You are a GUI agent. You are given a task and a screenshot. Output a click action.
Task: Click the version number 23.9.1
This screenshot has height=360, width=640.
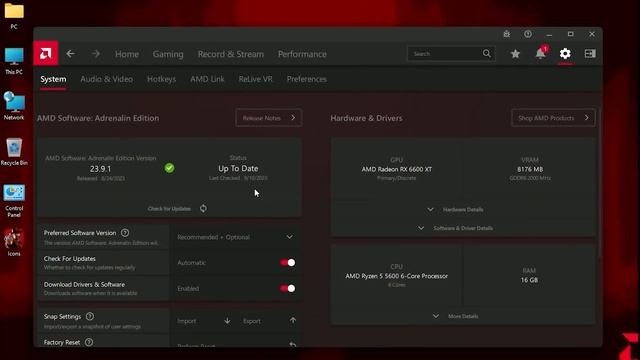tap(100, 169)
